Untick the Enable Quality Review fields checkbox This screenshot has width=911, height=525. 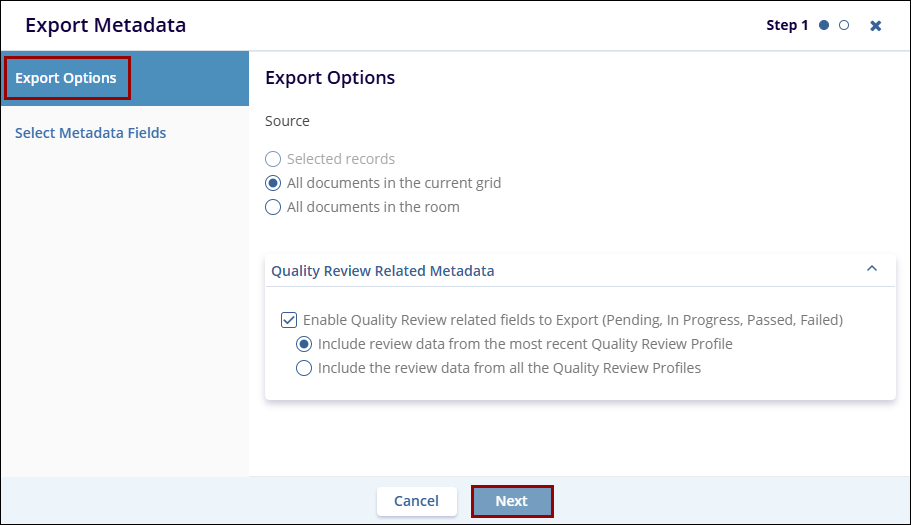coord(289,320)
